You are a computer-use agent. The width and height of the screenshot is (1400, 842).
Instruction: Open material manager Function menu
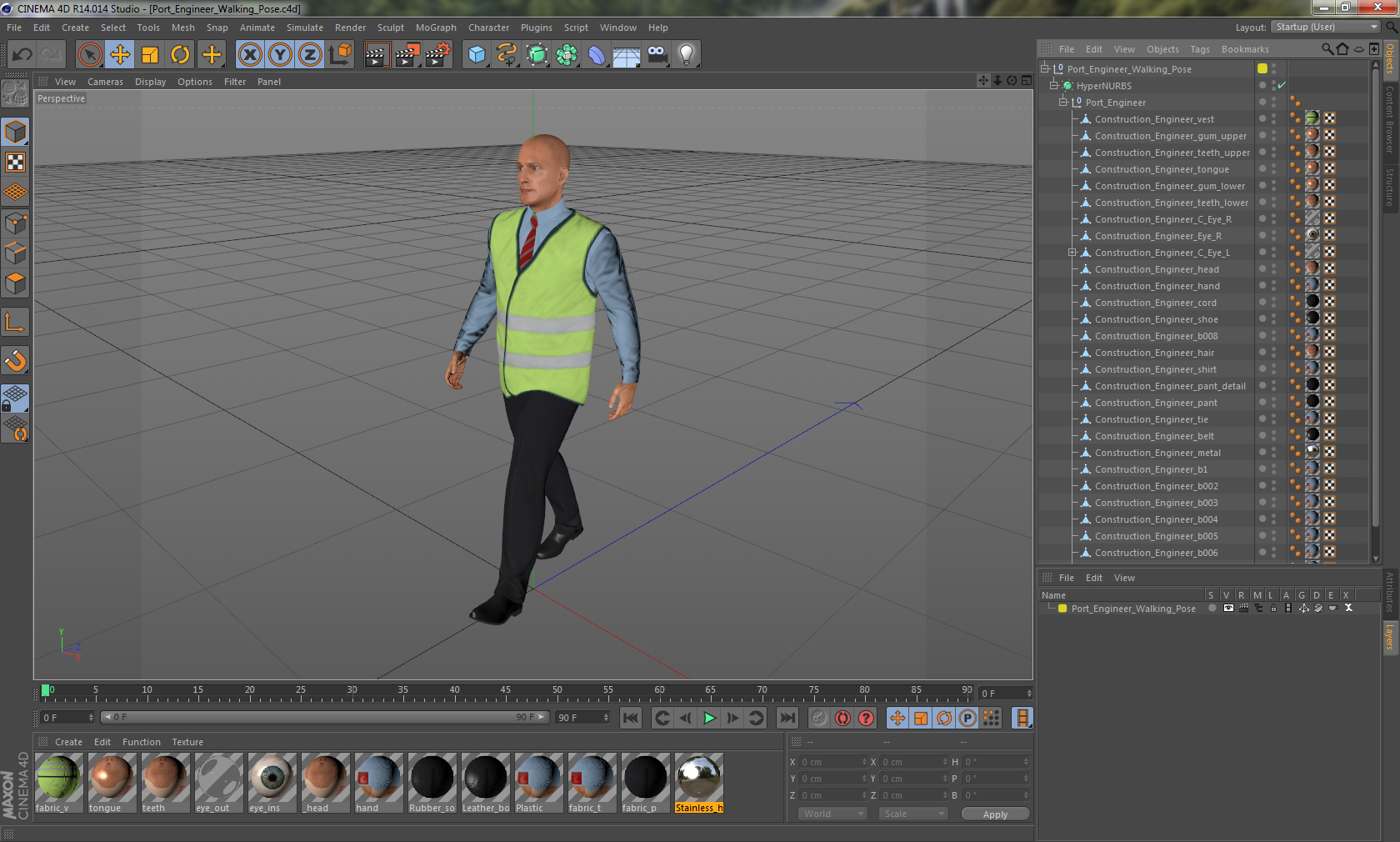tap(141, 742)
